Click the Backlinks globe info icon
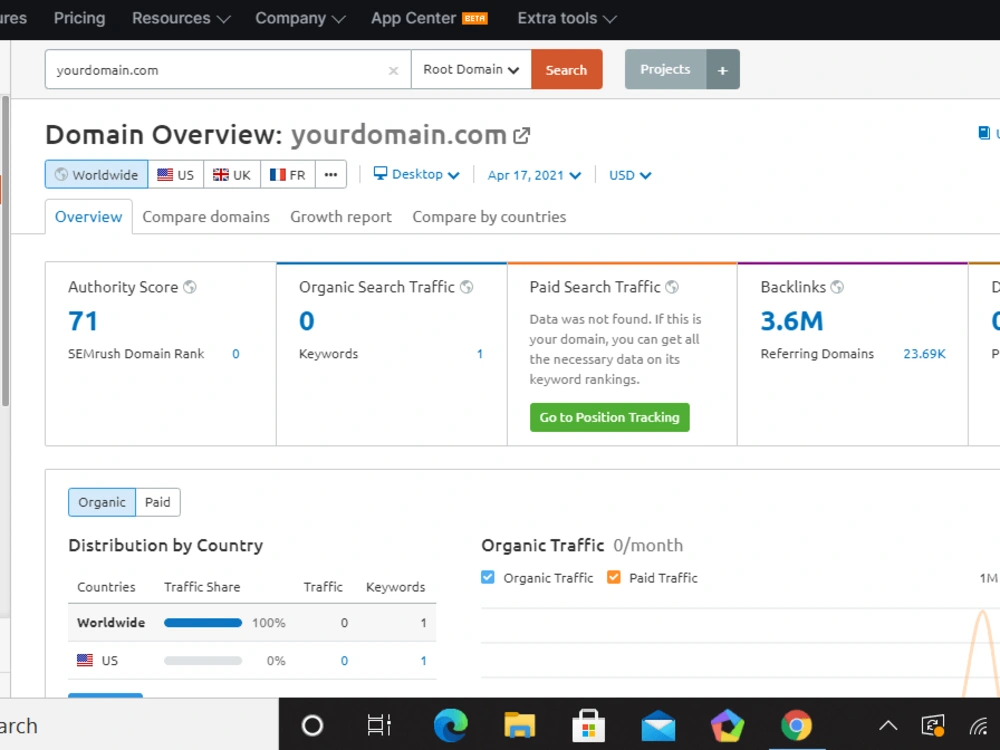 (x=837, y=287)
